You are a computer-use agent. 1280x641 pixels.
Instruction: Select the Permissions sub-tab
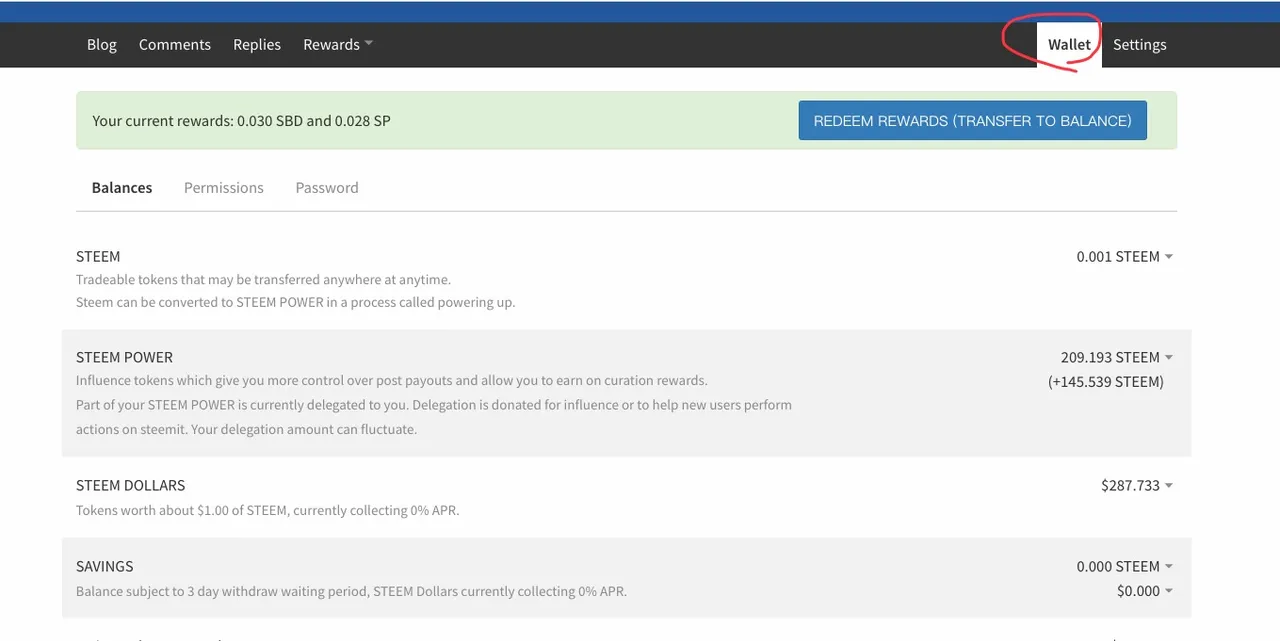coord(224,187)
